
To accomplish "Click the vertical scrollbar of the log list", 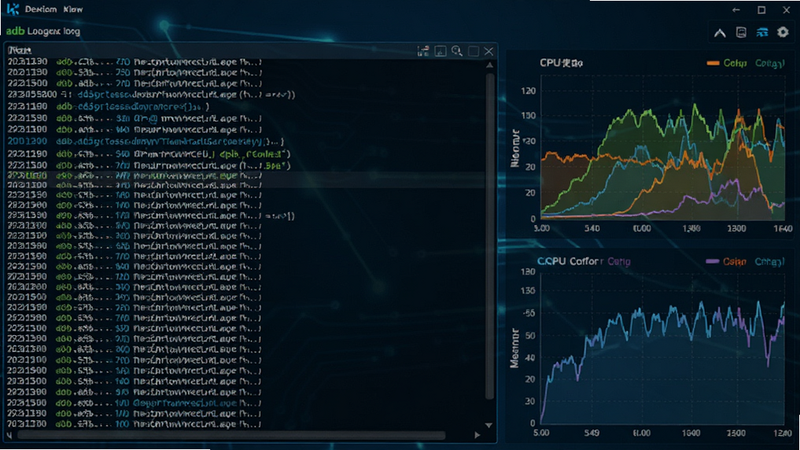I will pyautogui.click(x=490, y=236).
